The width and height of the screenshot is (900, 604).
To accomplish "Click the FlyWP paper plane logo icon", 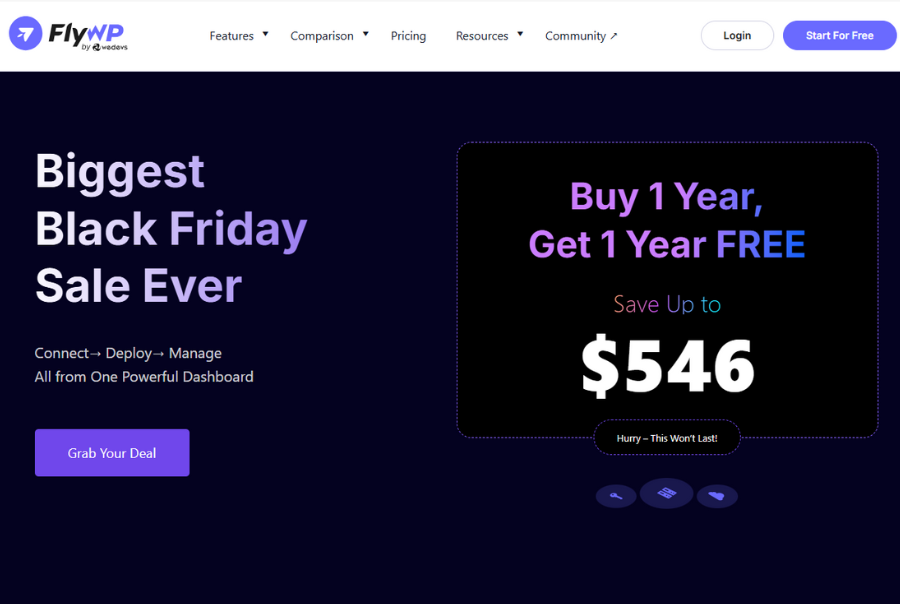I will coord(25,33).
